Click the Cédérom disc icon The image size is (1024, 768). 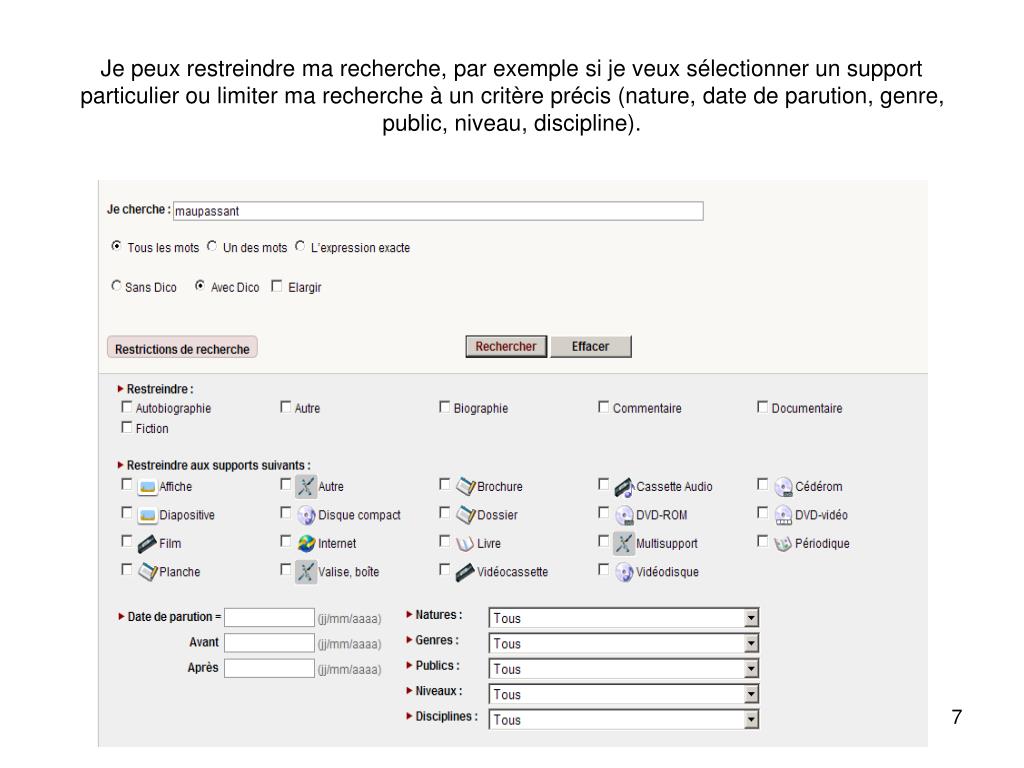[783, 487]
